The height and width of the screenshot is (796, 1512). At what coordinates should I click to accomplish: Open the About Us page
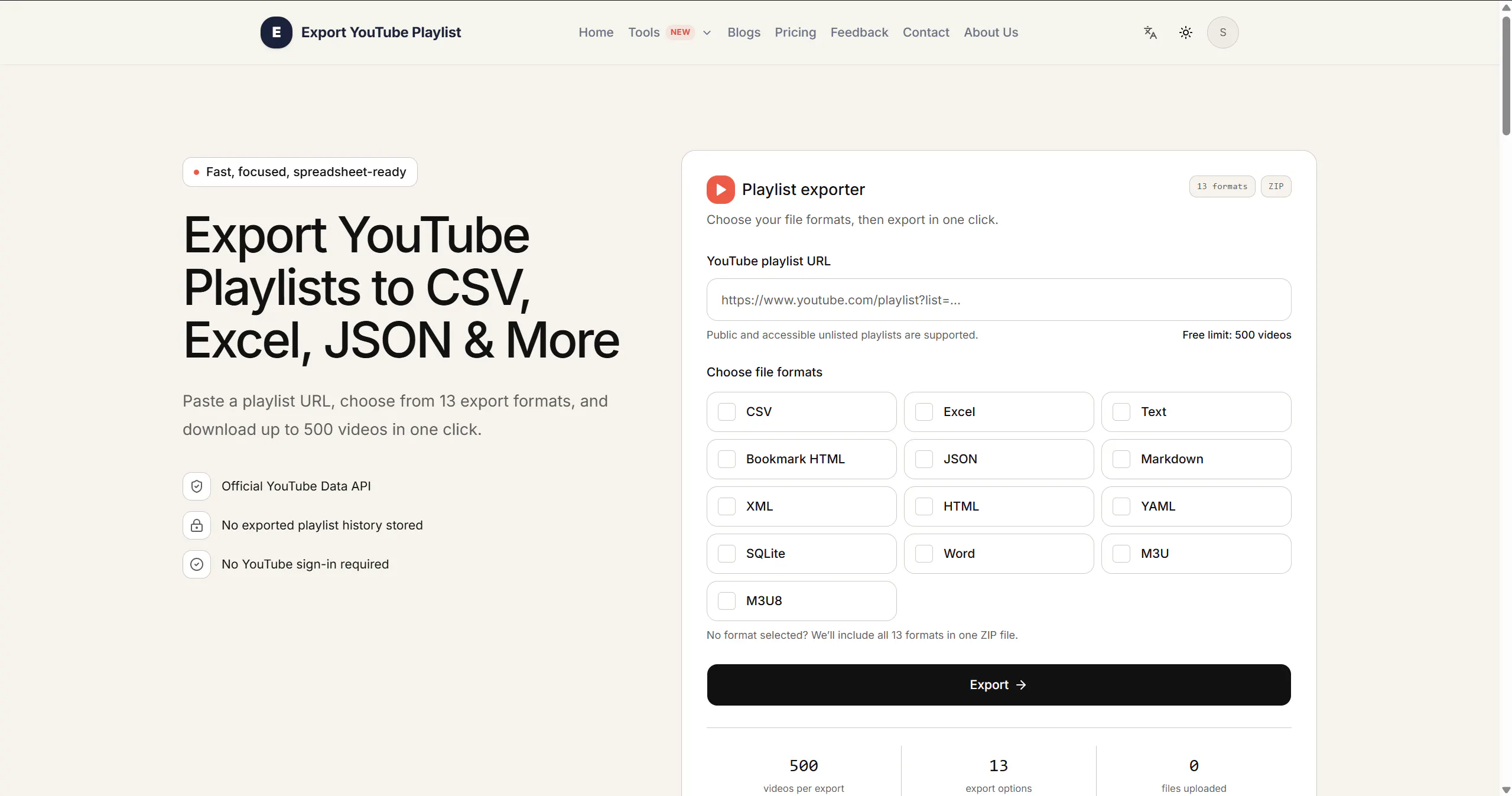(x=990, y=33)
